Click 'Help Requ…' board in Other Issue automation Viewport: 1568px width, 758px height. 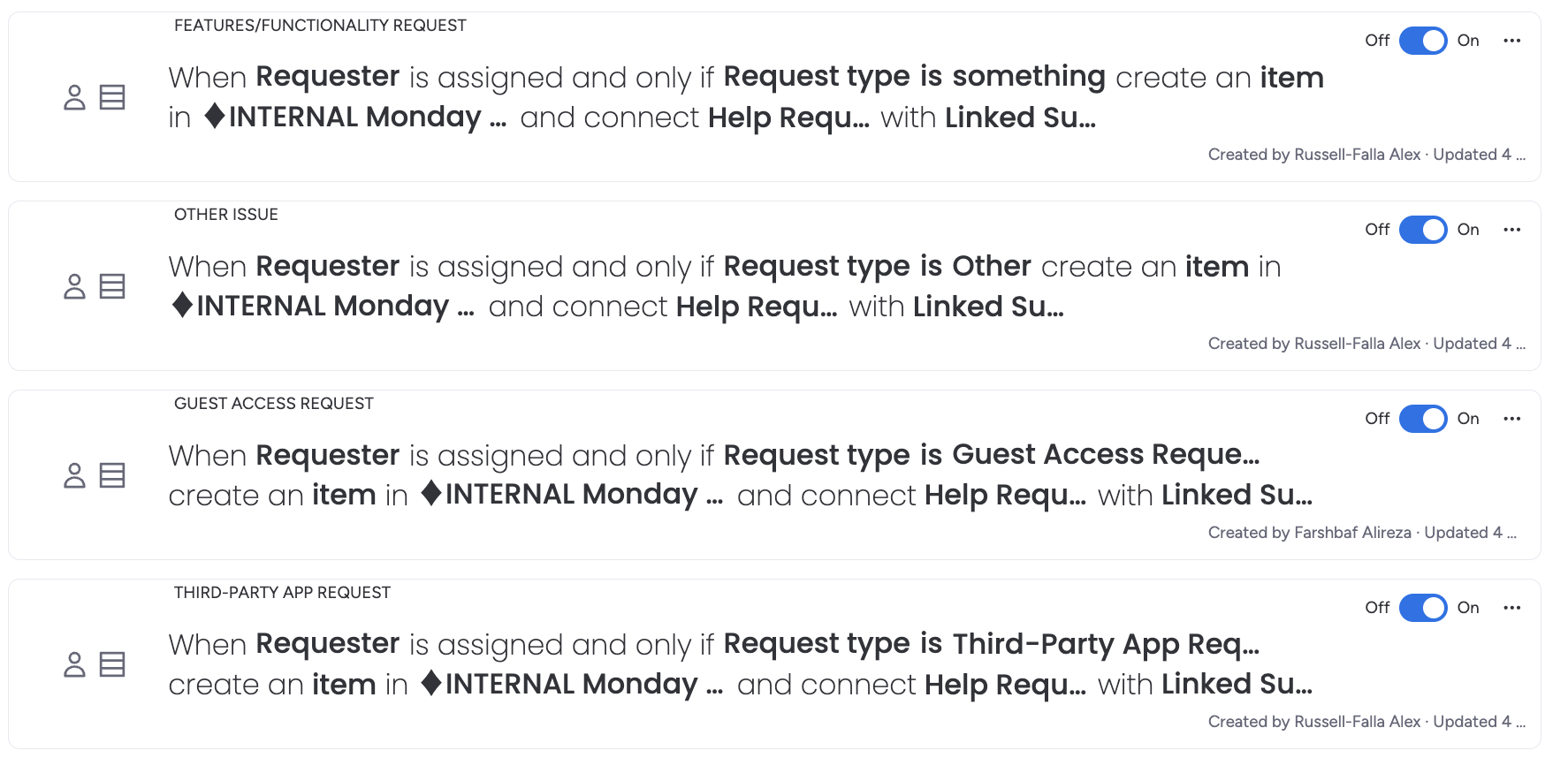pyautogui.click(x=756, y=307)
